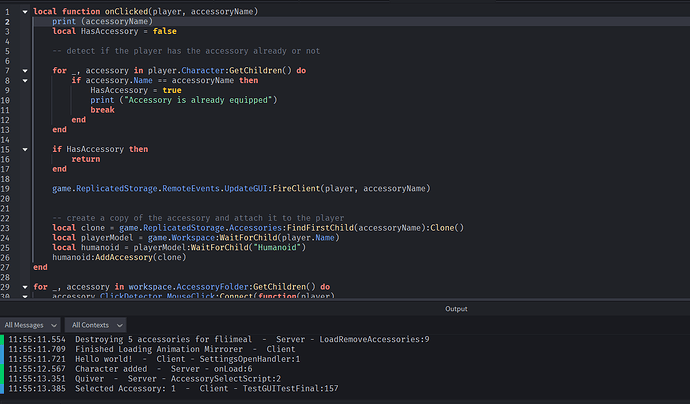Click the 'return' keyword on line 16

86,159
